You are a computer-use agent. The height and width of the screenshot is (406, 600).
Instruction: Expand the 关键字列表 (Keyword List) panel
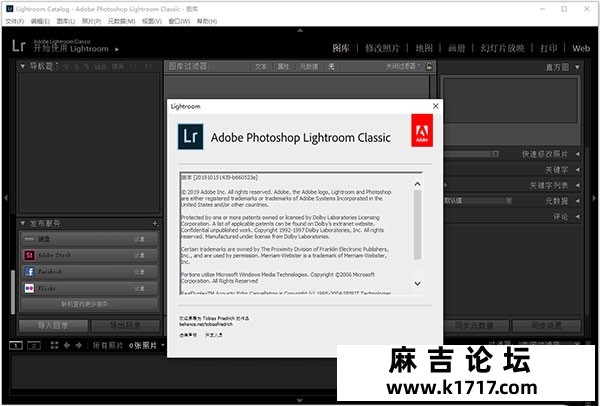(578, 185)
